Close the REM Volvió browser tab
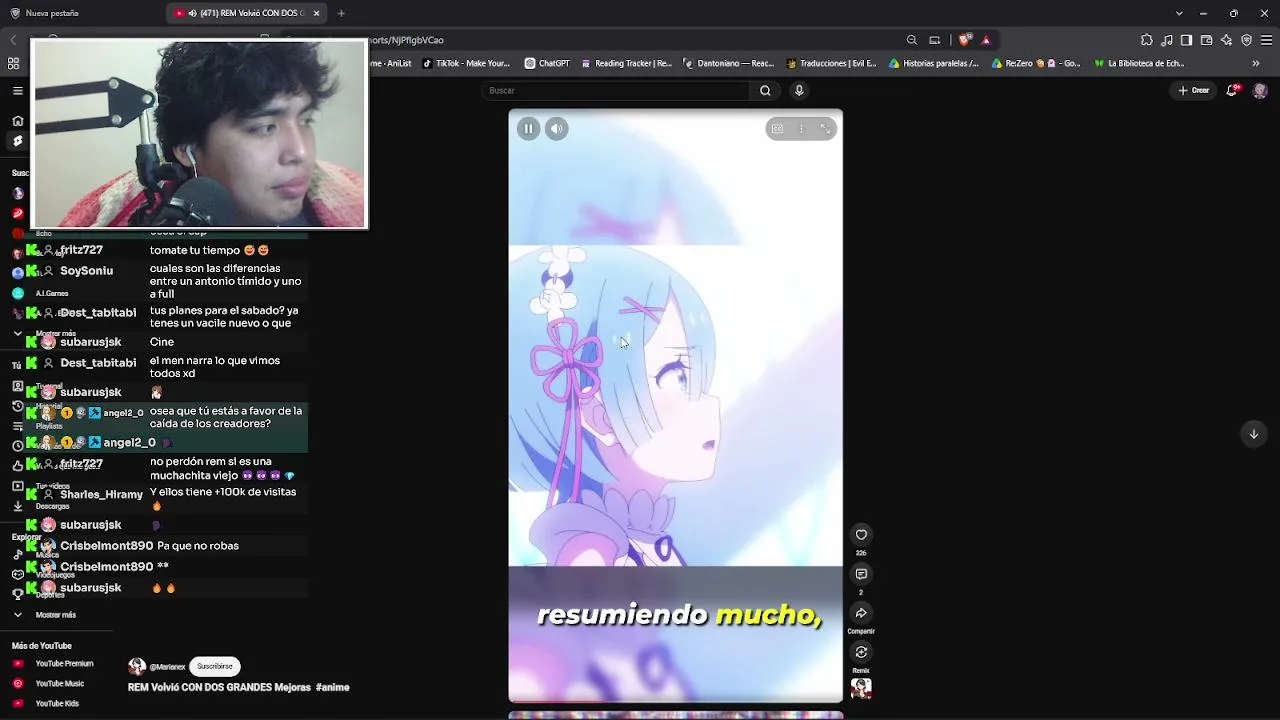 pos(317,13)
